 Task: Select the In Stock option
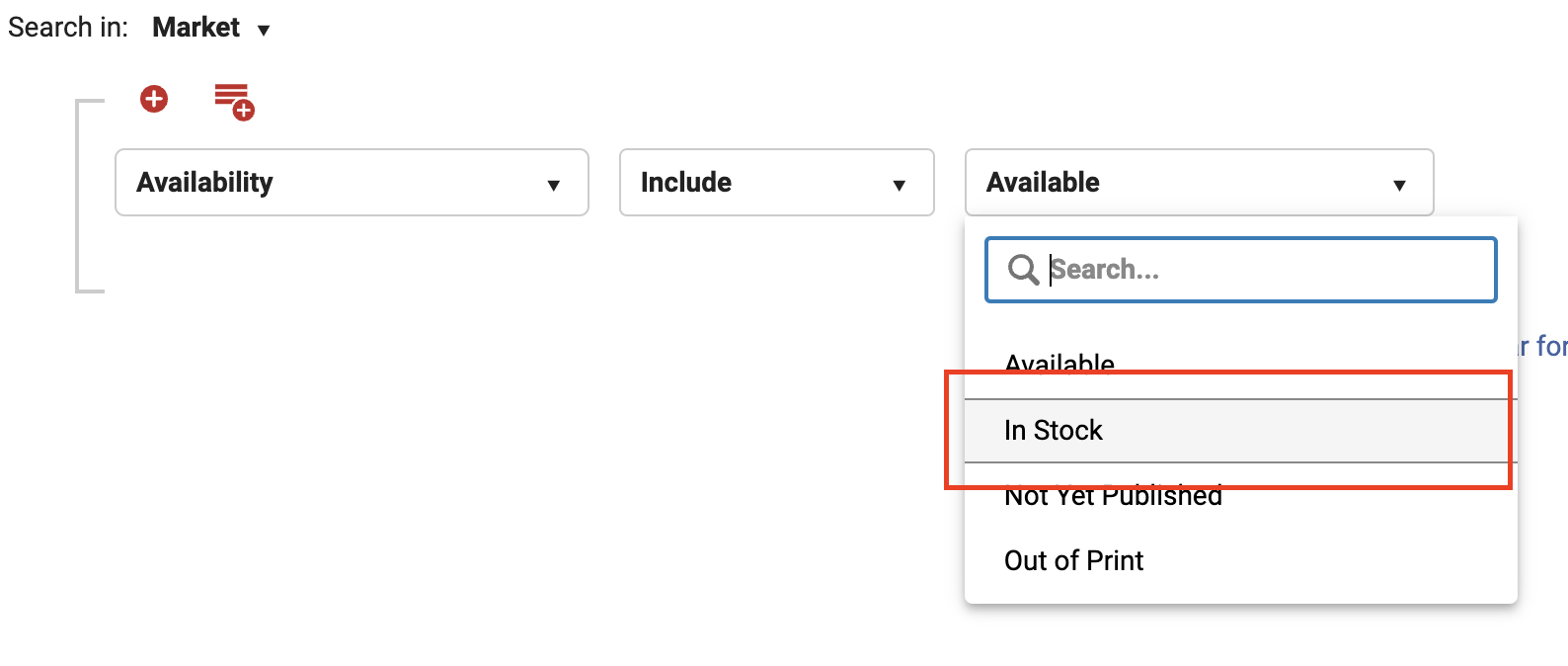coord(1054,430)
